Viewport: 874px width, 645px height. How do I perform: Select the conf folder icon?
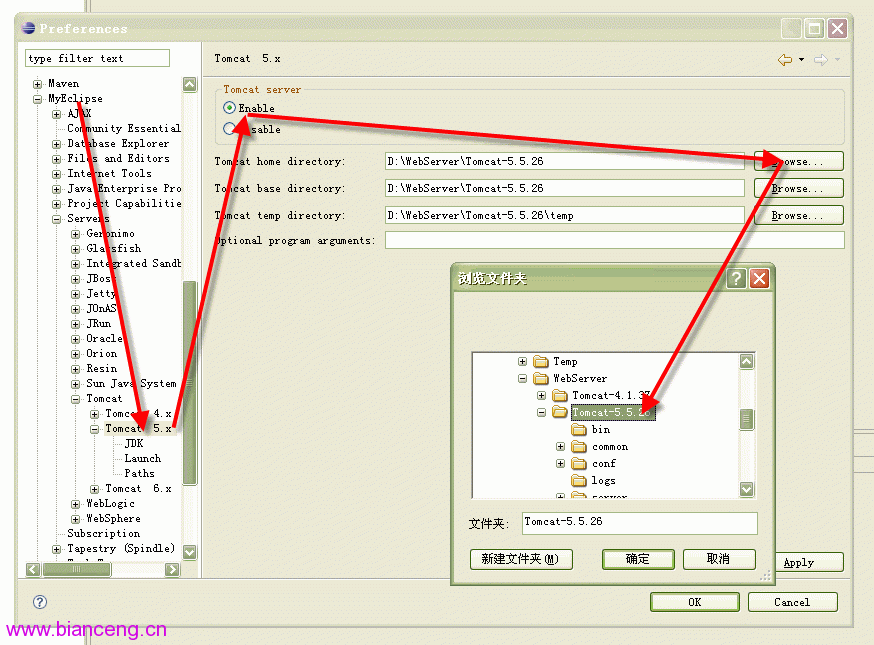click(x=579, y=464)
